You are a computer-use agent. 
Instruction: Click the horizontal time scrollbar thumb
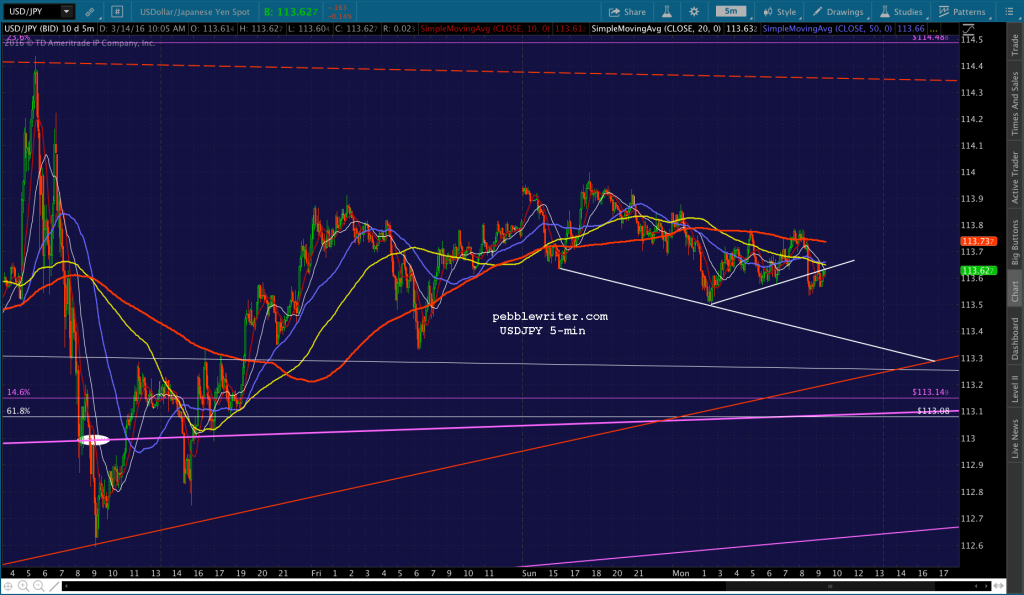click(829, 586)
